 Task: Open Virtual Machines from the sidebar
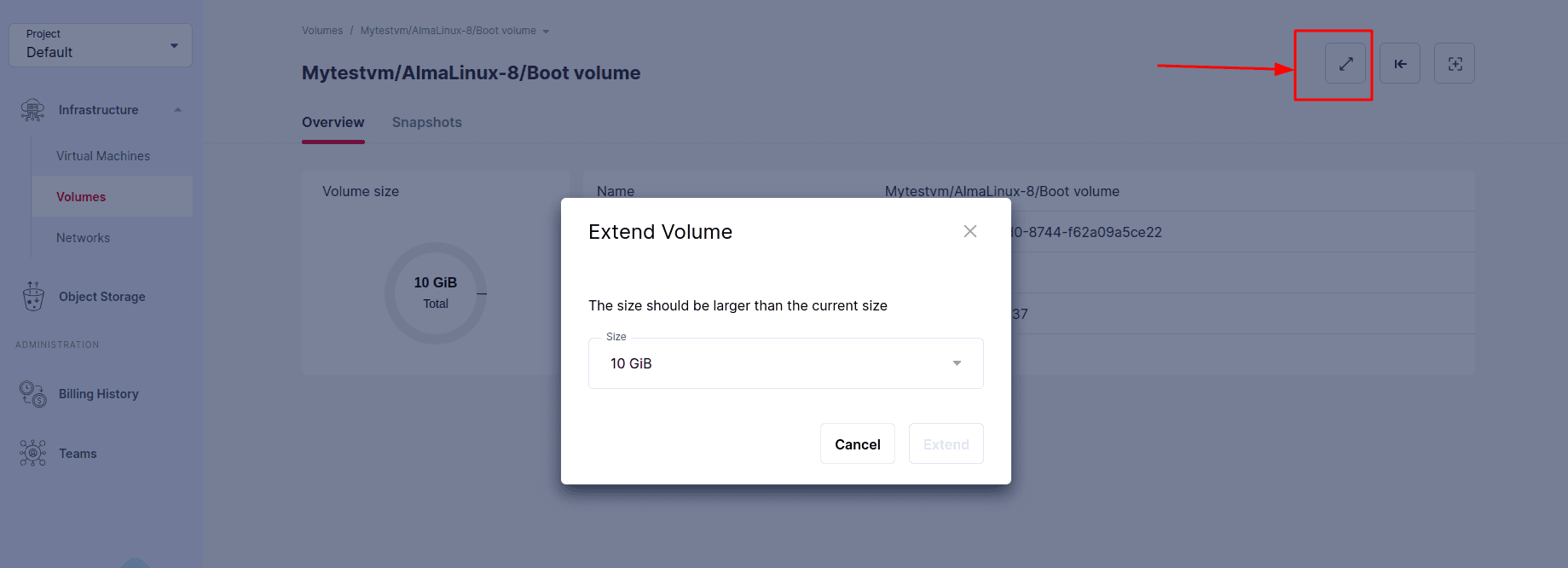pos(103,155)
